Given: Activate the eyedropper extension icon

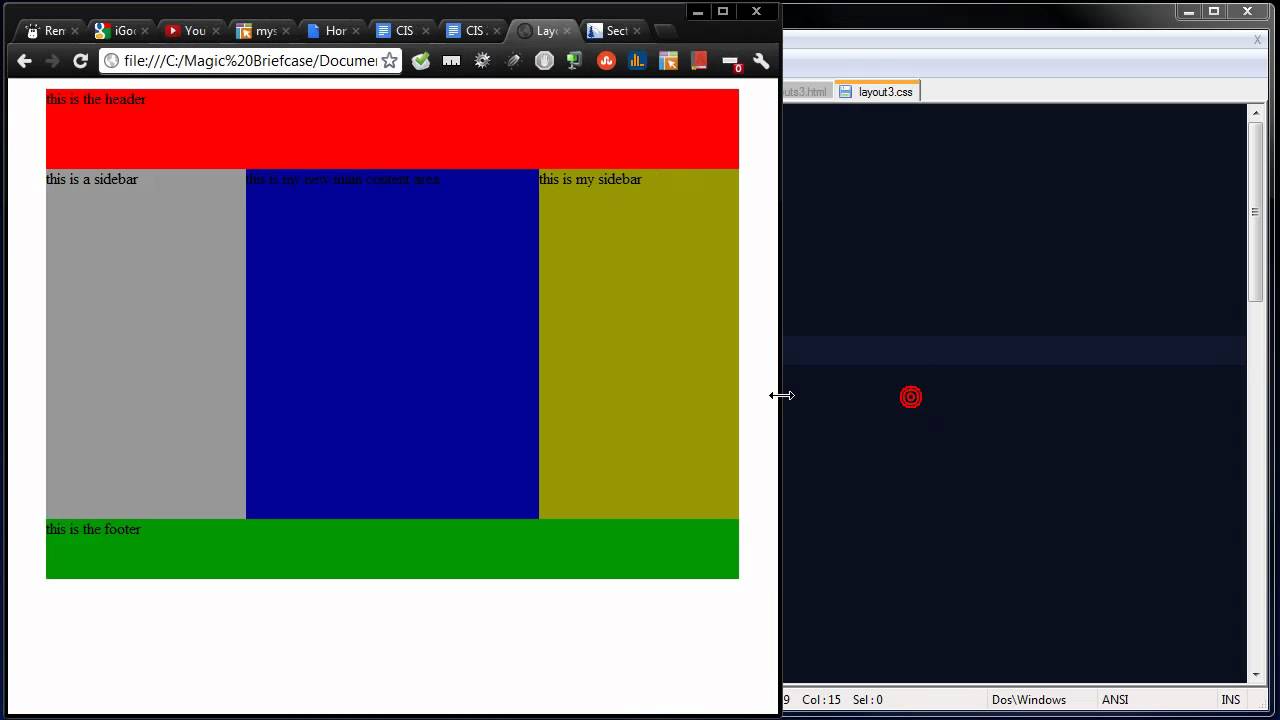Looking at the screenshot, I should pos(513,61).
